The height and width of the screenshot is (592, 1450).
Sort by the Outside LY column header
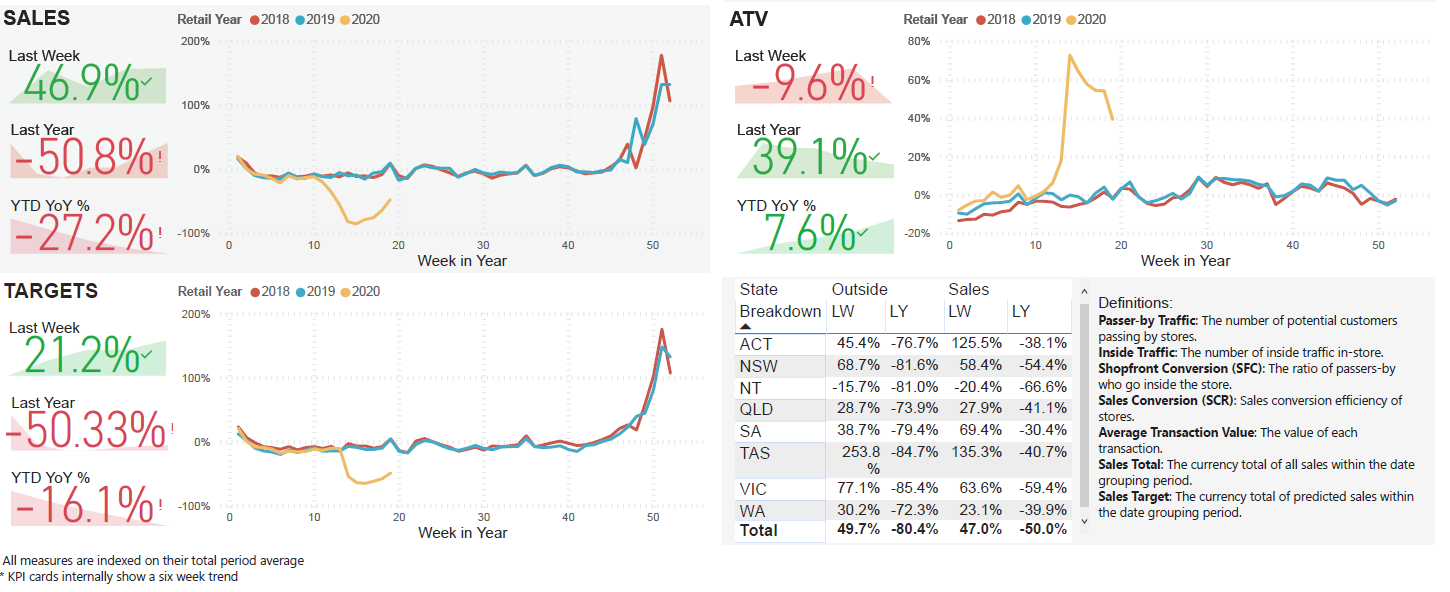tap(899, 312)
